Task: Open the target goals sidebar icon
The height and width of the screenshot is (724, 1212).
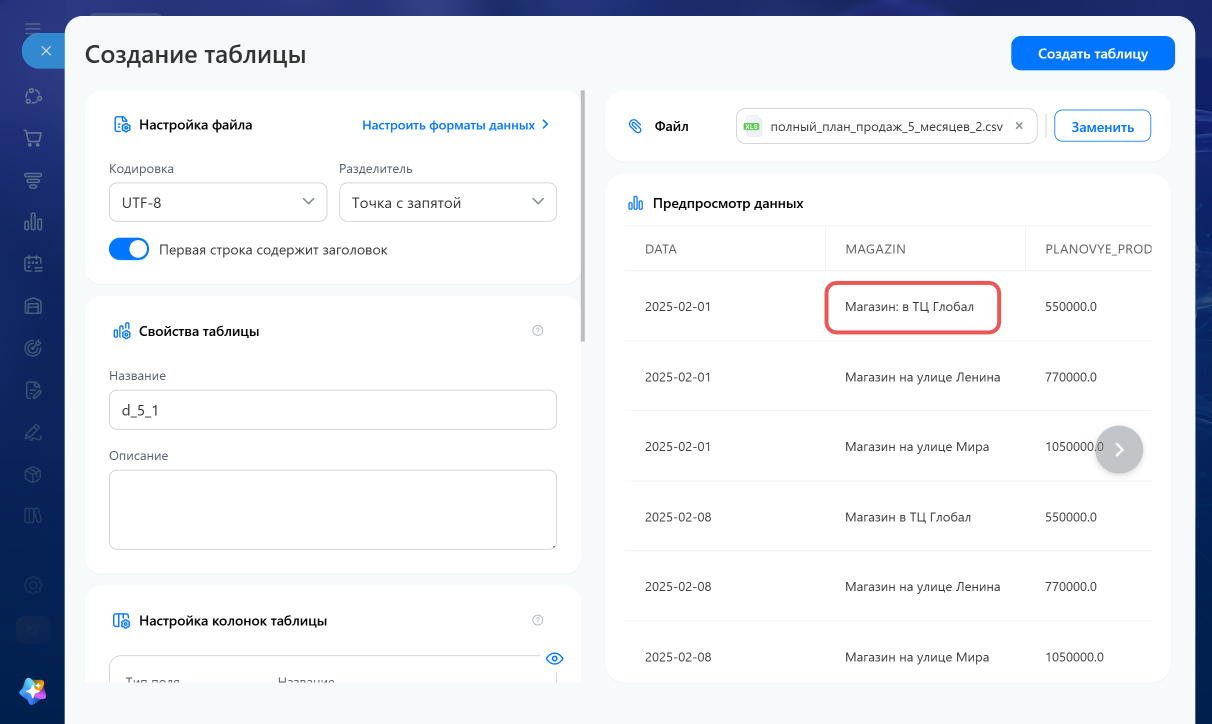Action: (33, 348)
